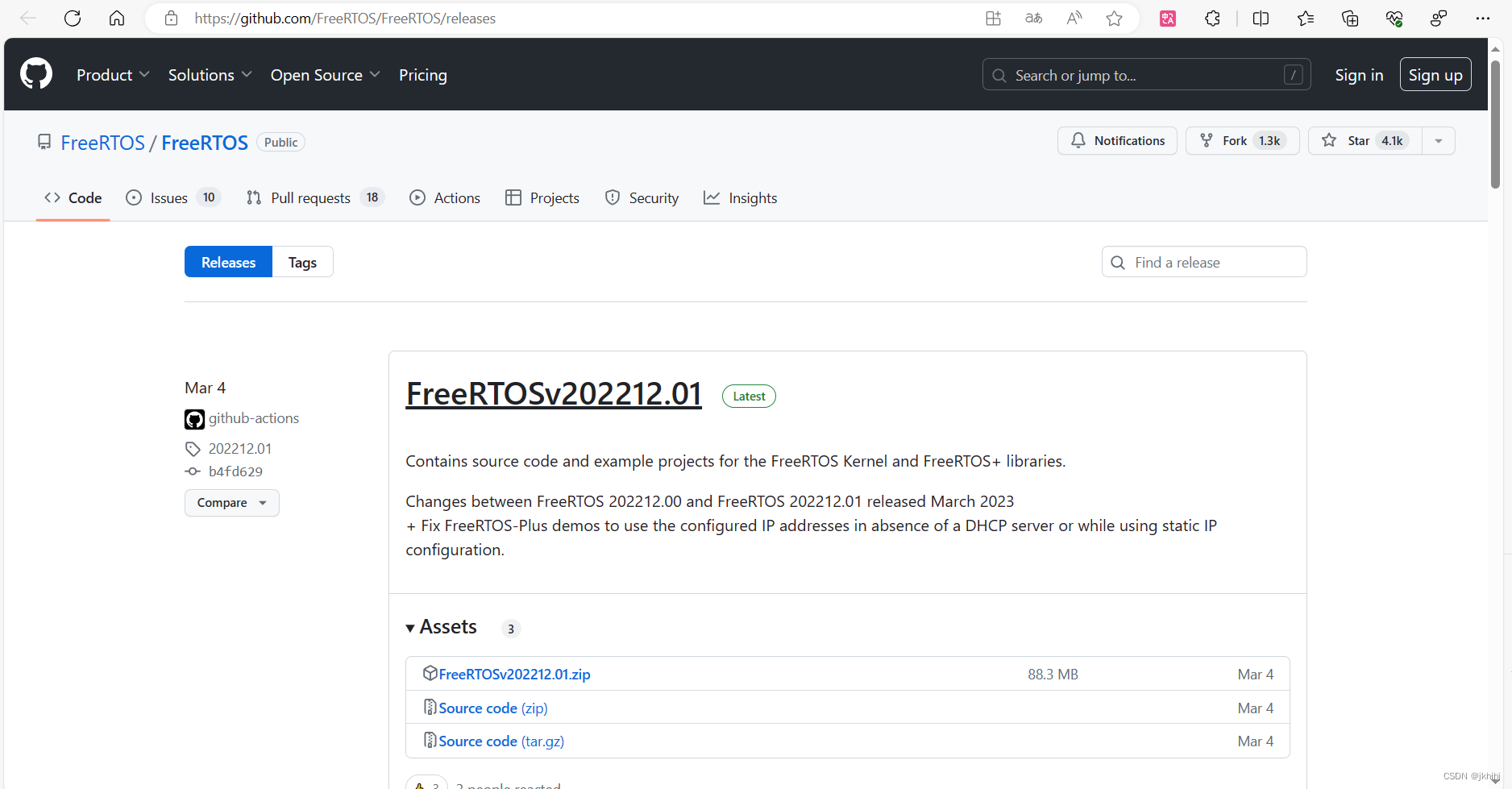Open the Compare dropdown
This screenshot has width=1512, height=789.
coord(232,503)
